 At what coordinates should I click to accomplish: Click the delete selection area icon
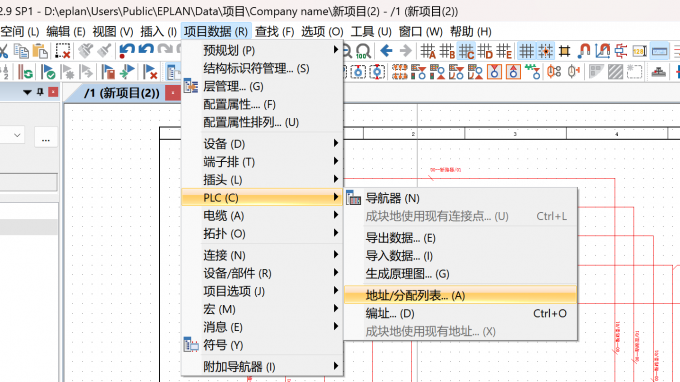click(x=63, y=51)
